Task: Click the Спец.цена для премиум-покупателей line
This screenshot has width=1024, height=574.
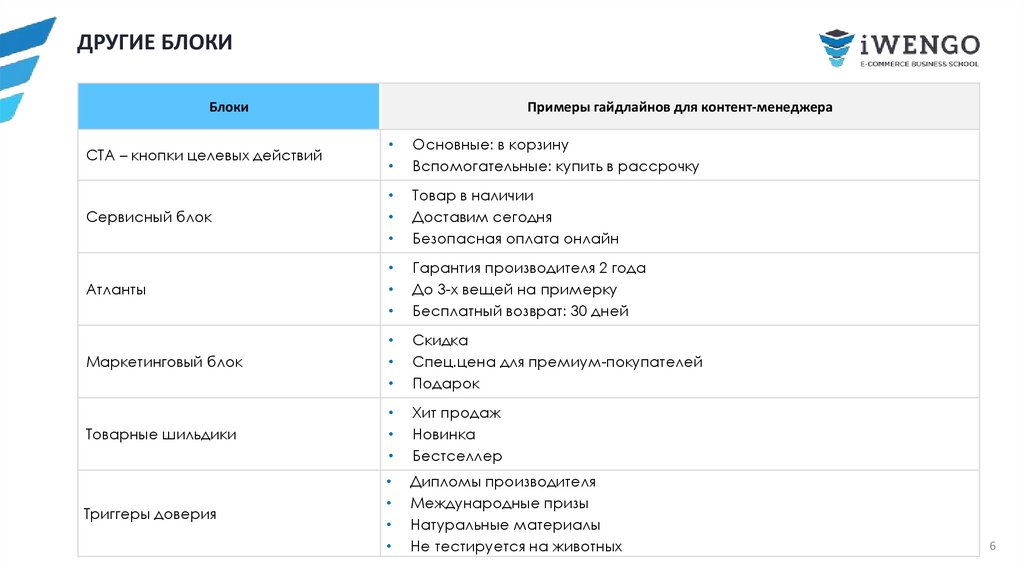Action: tap(557, 362)
